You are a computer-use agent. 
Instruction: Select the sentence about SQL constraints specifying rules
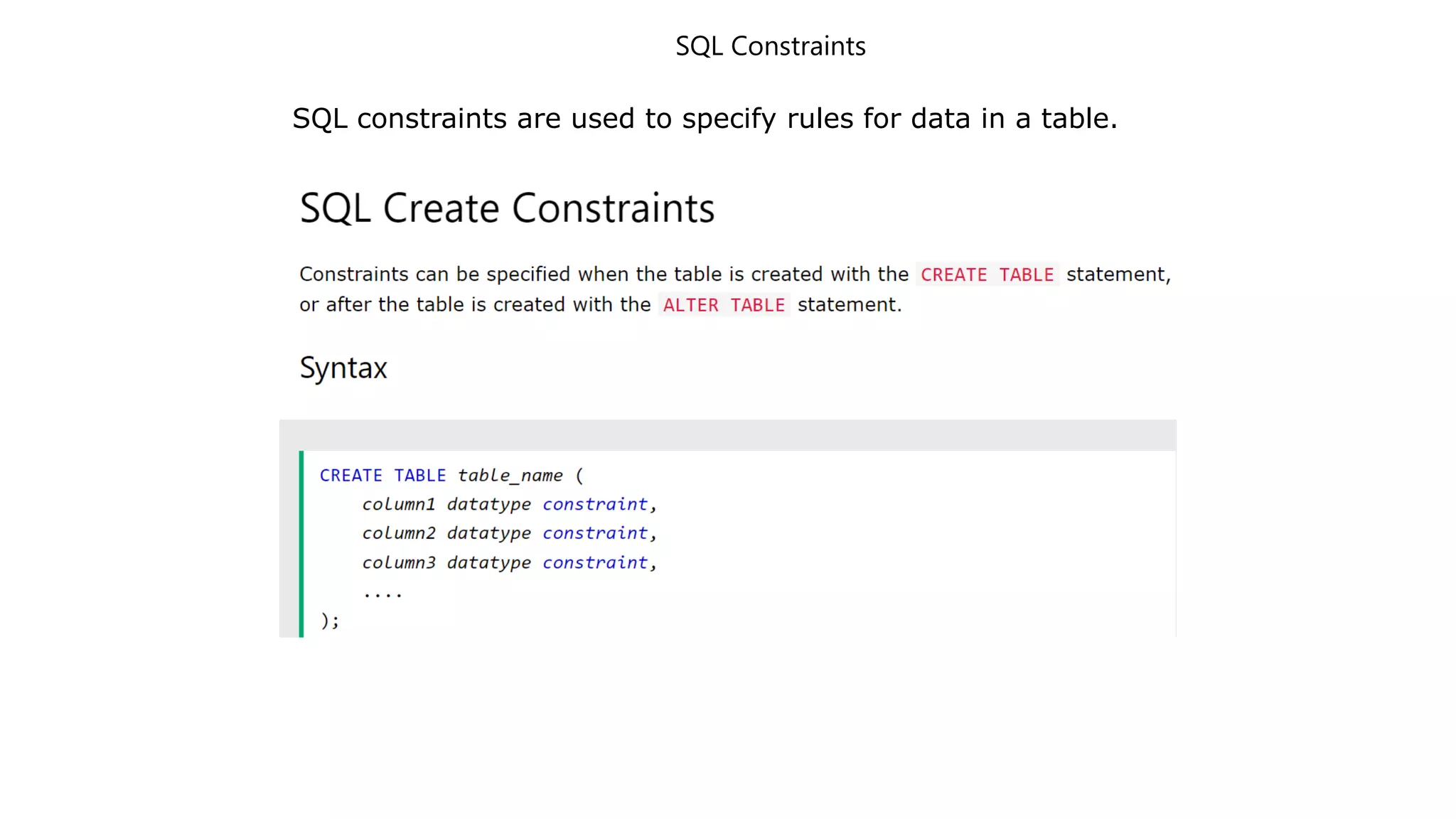pyautogui.click(x=705, y=119)
